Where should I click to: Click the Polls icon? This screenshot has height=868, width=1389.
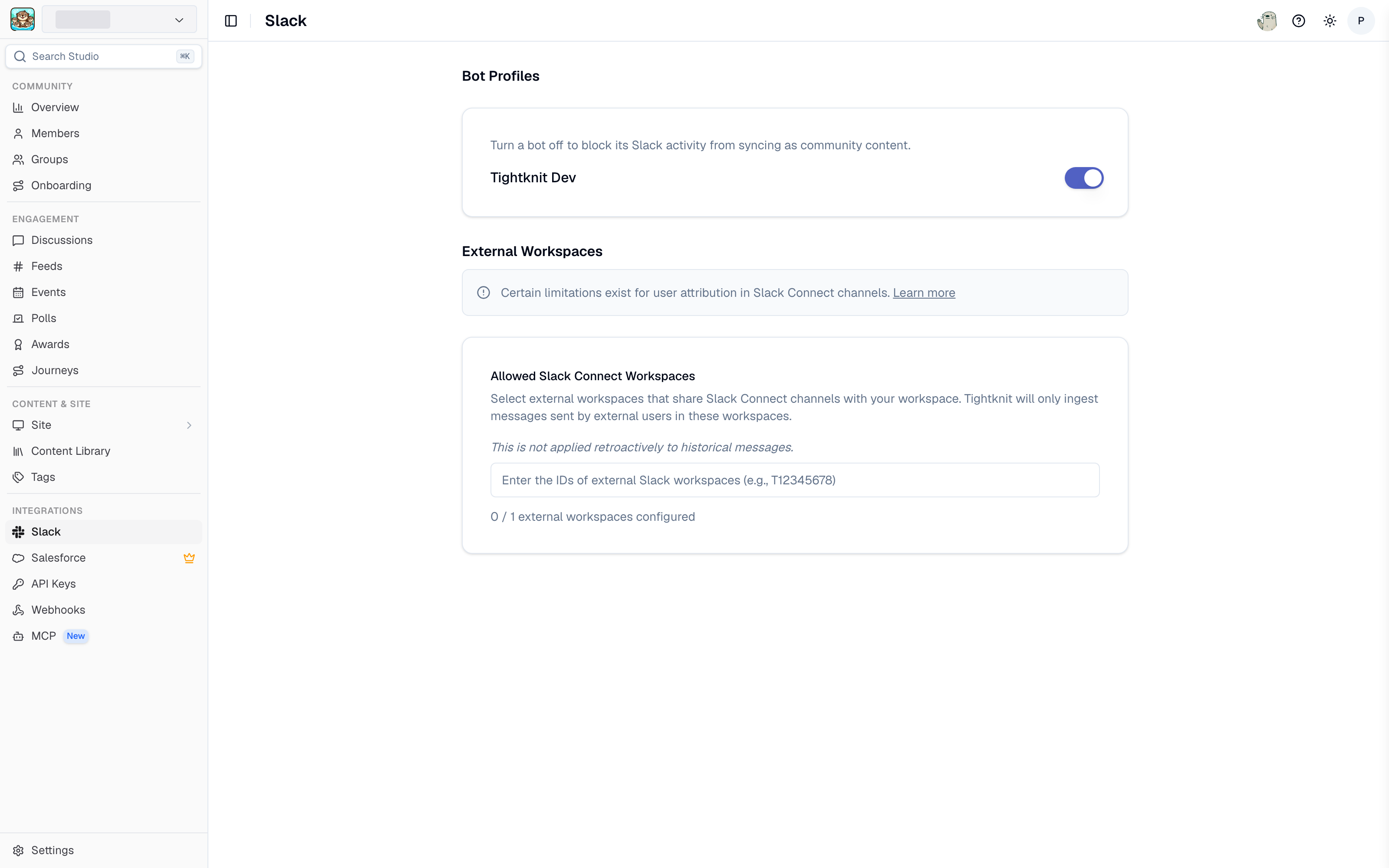[x=18, y=319]
